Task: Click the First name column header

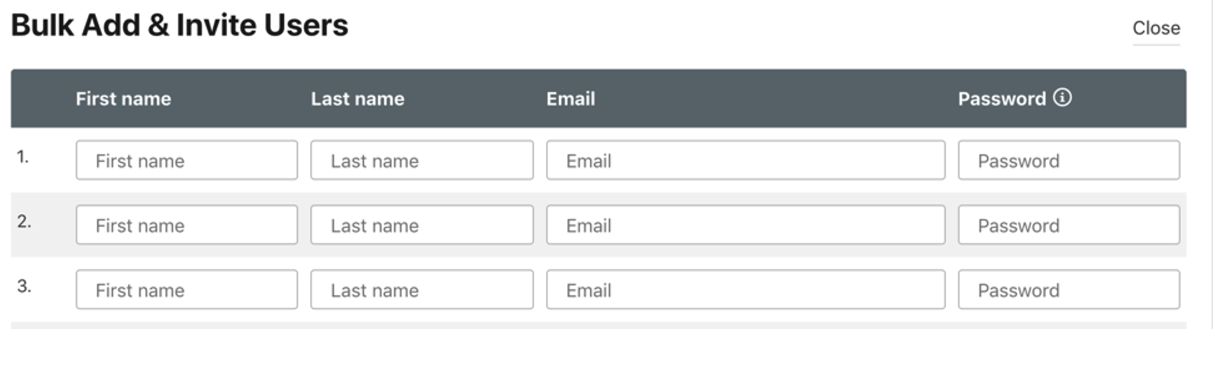Action: click(123, 99)
